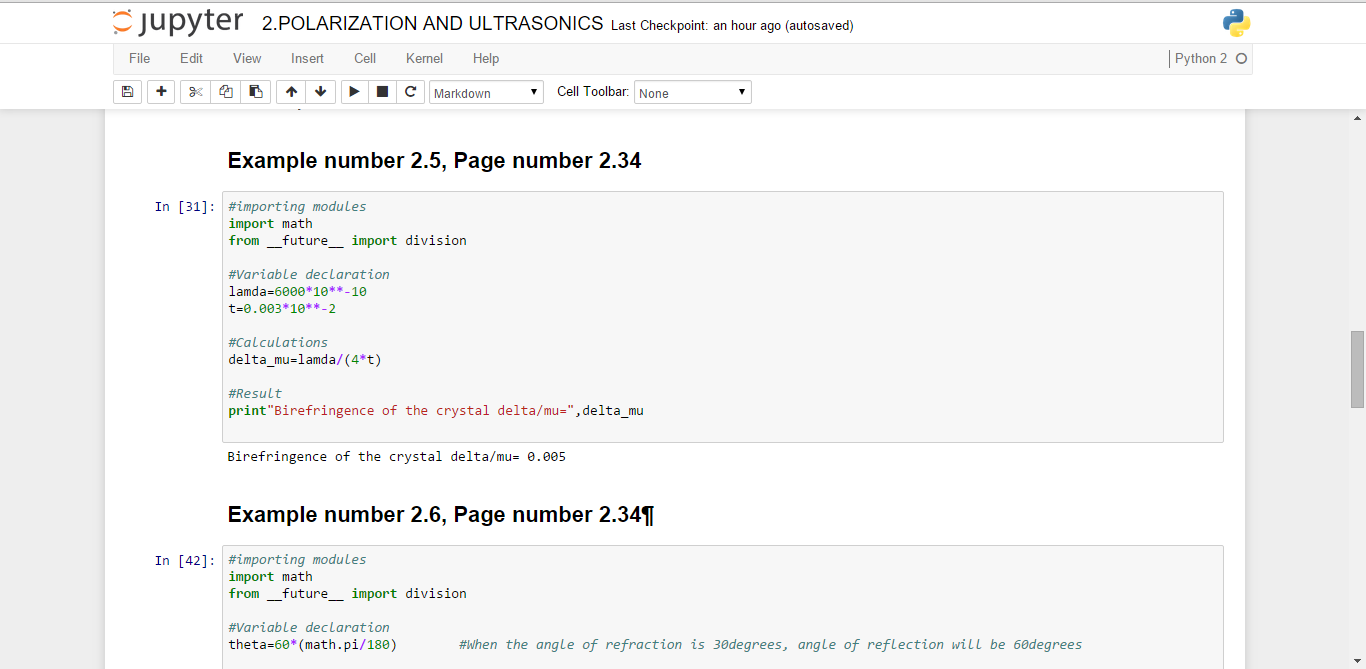
Task: Move the selected cell up
Action: click(291, 92)
